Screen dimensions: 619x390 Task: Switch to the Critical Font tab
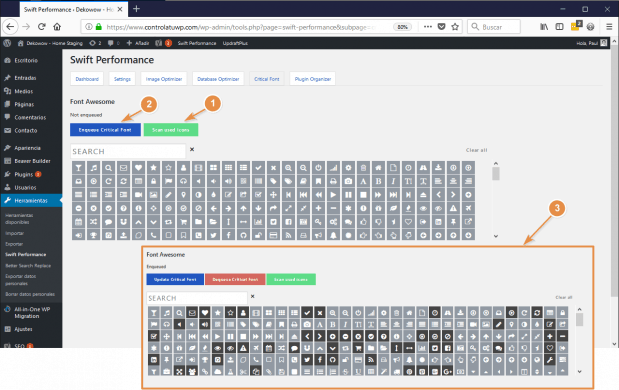266,79
